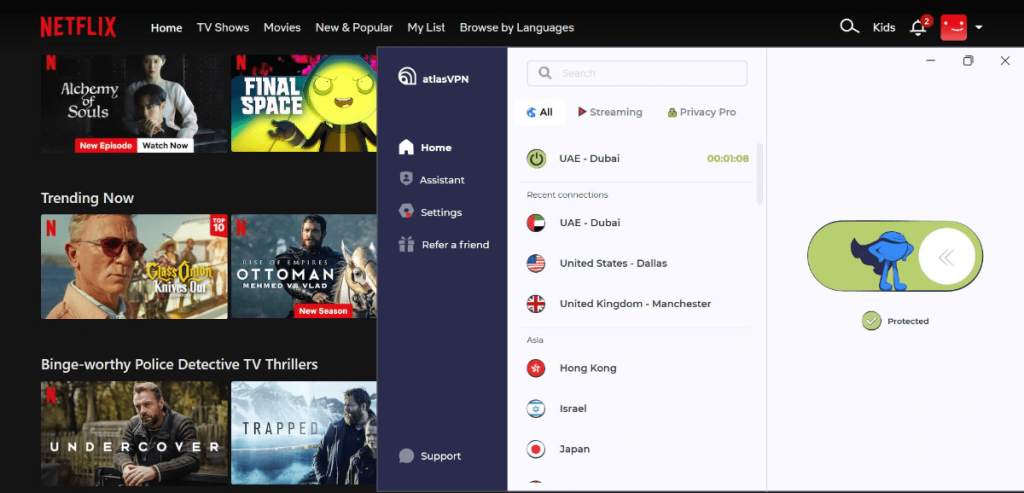Maximize the atlasVPN window
This screenshot has height=493, width=1024.
(x=968, y=60)
